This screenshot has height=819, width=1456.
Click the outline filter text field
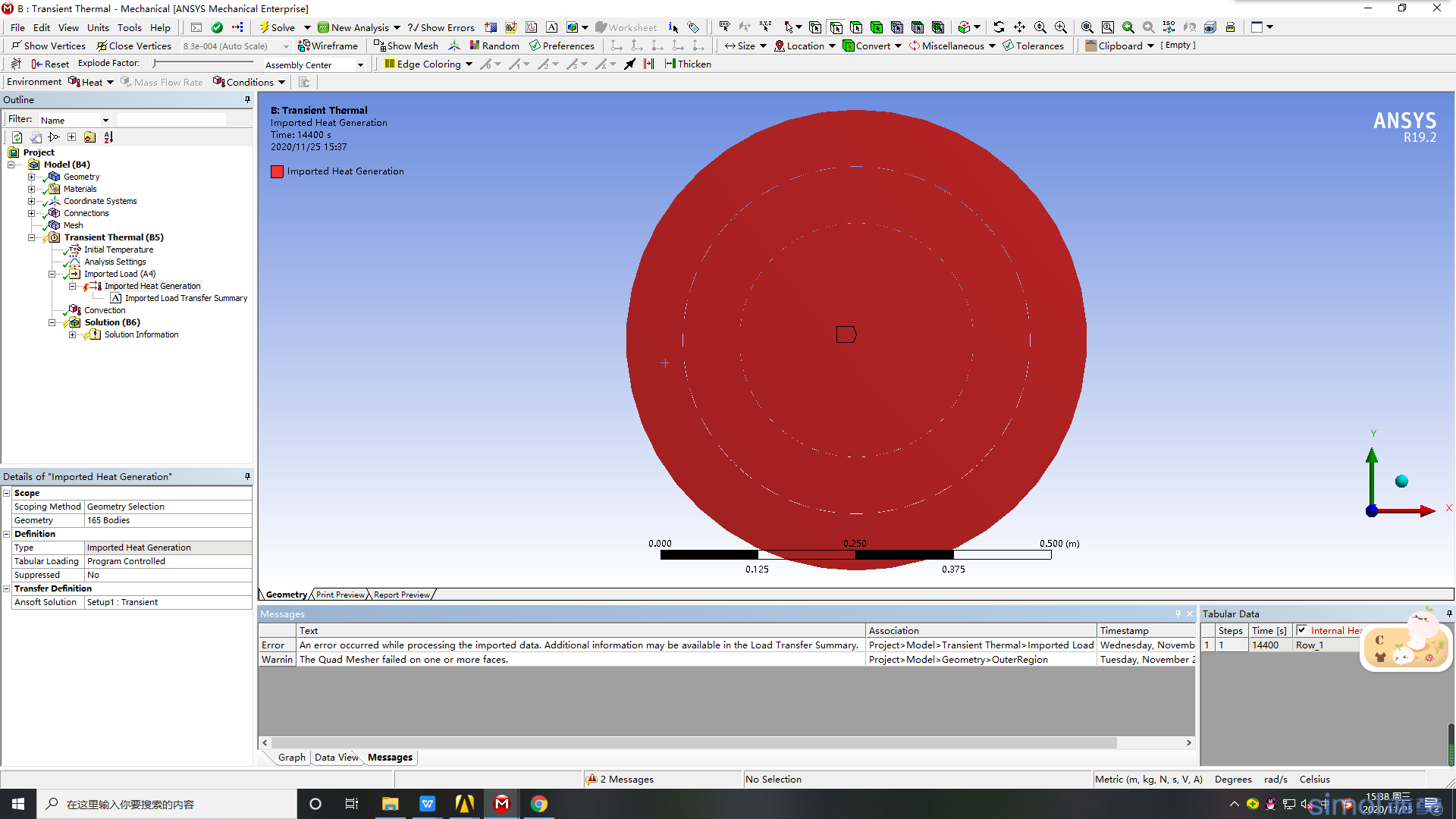pyautogui.click(x=171, y=120)
